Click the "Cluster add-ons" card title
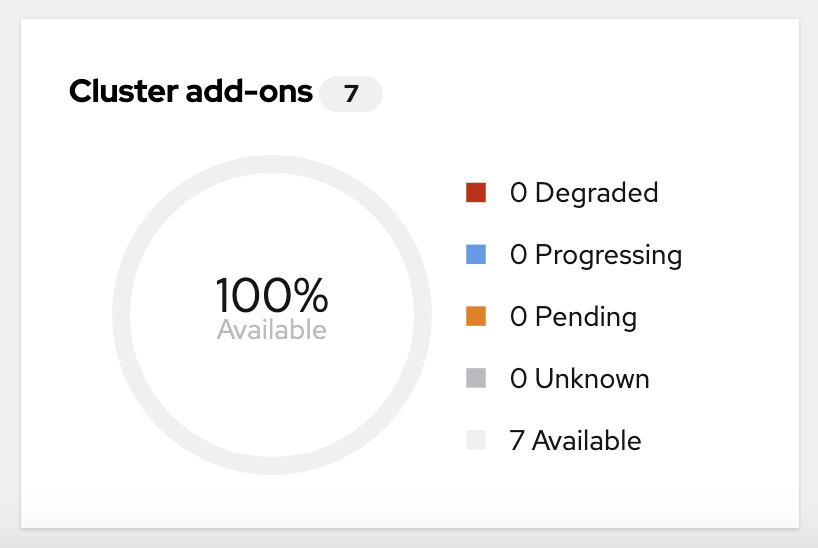 (x=190, y=93)
